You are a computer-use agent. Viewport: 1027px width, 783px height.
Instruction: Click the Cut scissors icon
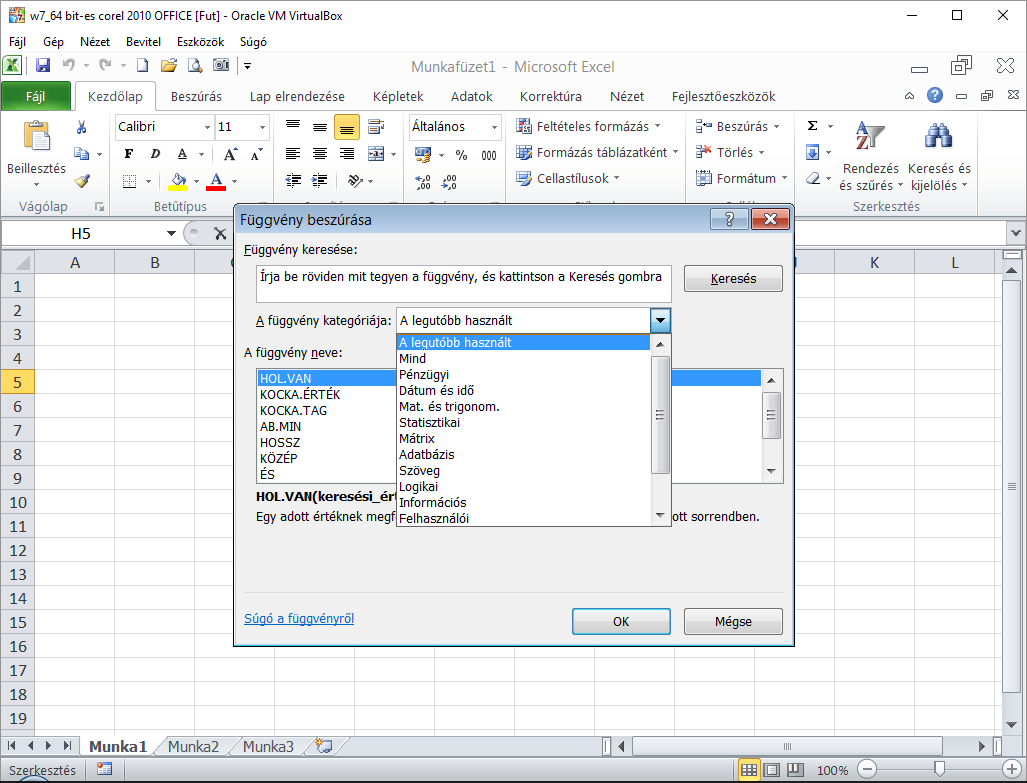[82, 127]
